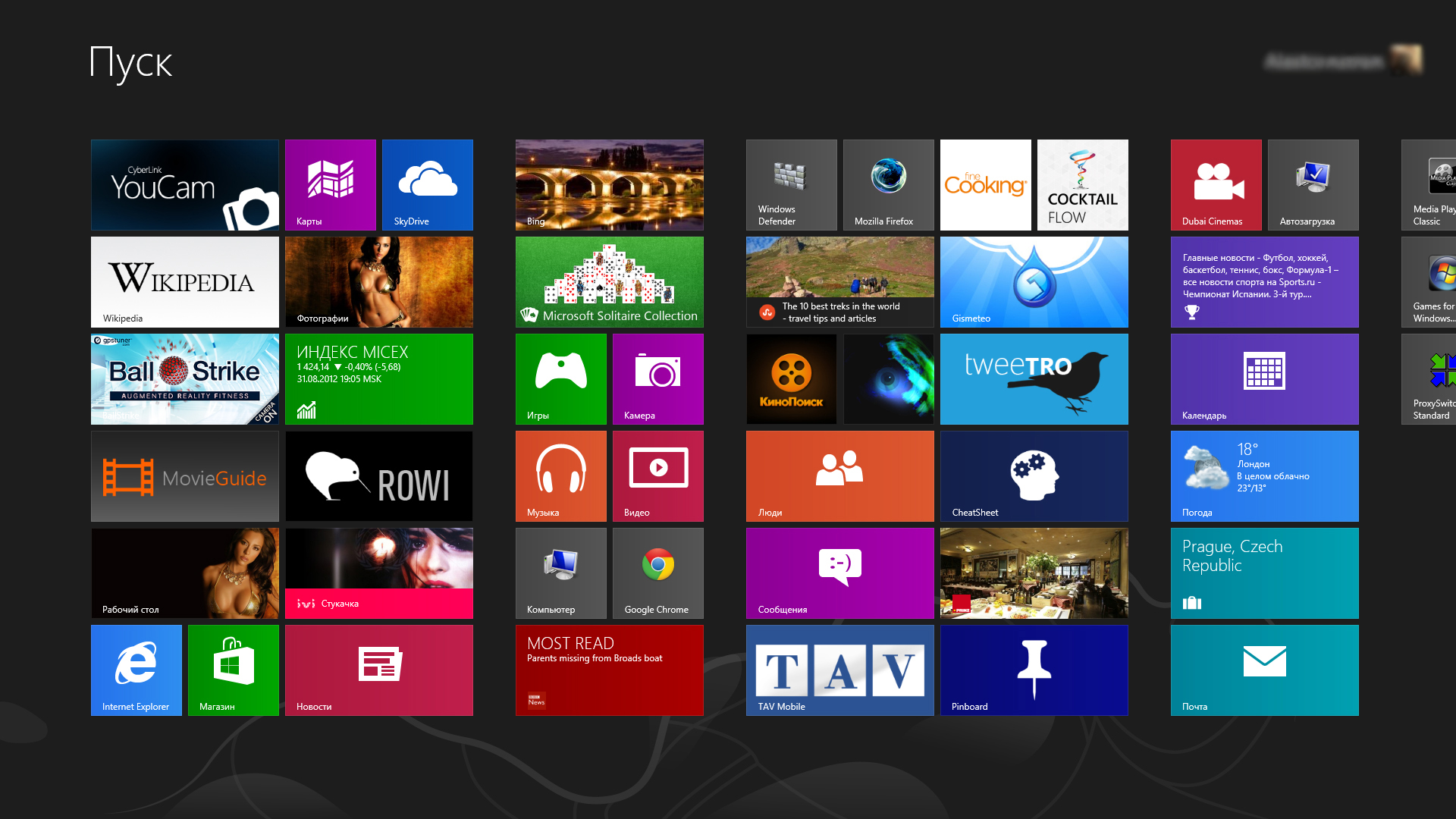Open the Wikipedia tile
The width and height of the screenshot is (1456, 819).
pos(184,281)
